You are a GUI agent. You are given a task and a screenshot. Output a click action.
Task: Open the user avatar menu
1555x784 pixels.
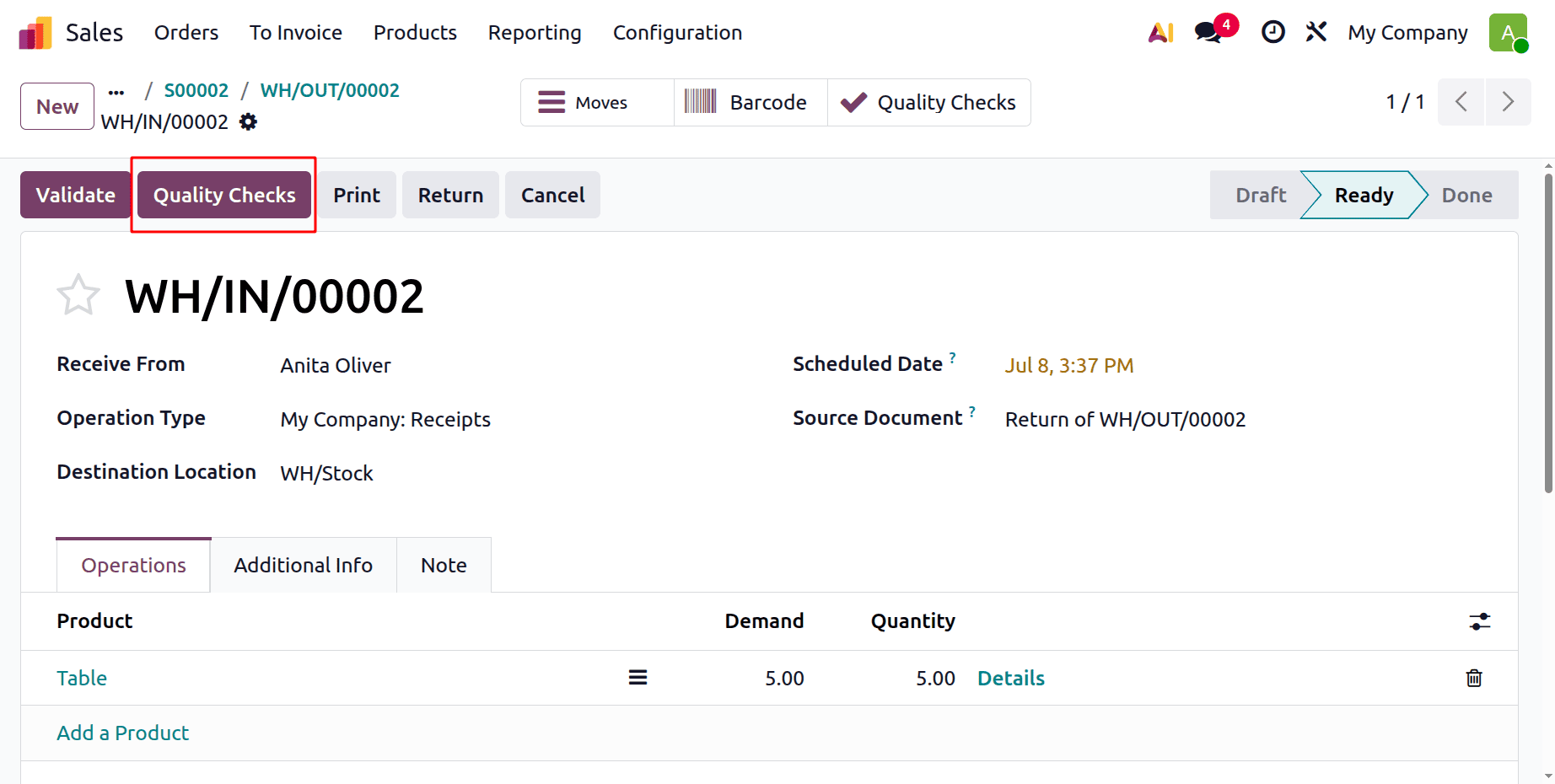[1509, 33]
